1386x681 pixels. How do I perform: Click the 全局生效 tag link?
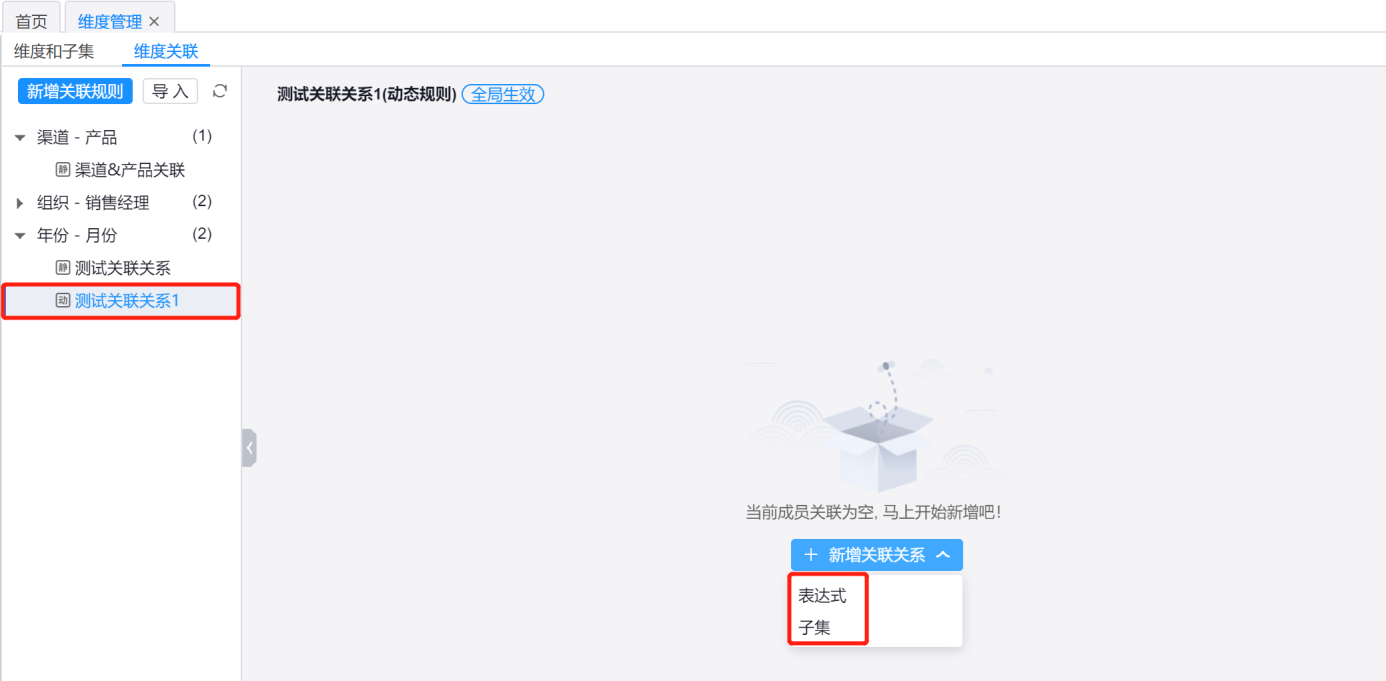point(503,95)
